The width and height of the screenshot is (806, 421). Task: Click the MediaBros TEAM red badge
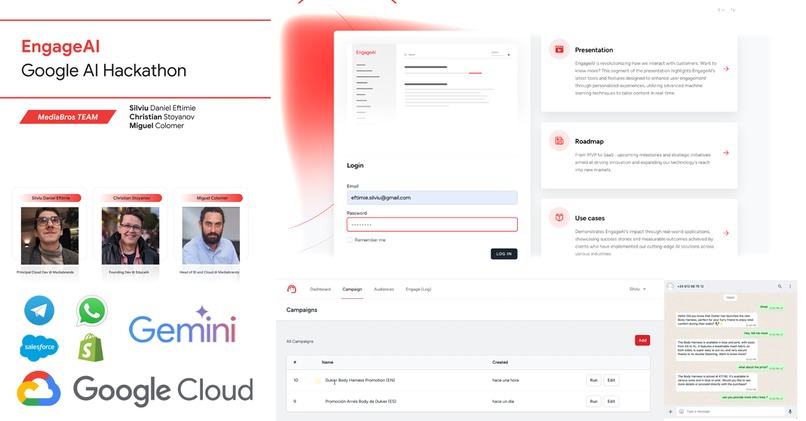(68, 117)
